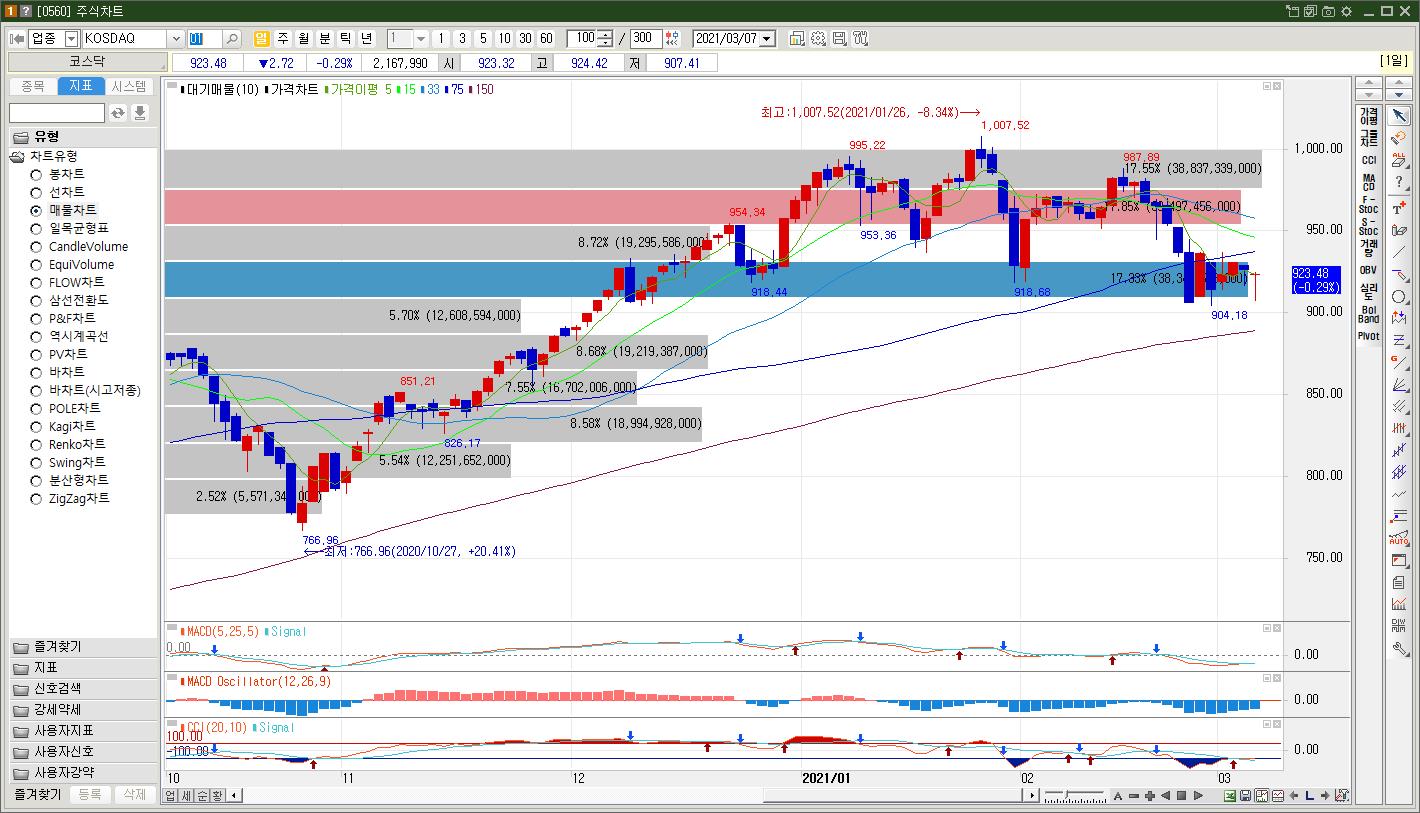
Task: Click the save chart floppy icon
Action: click(839, 39)
